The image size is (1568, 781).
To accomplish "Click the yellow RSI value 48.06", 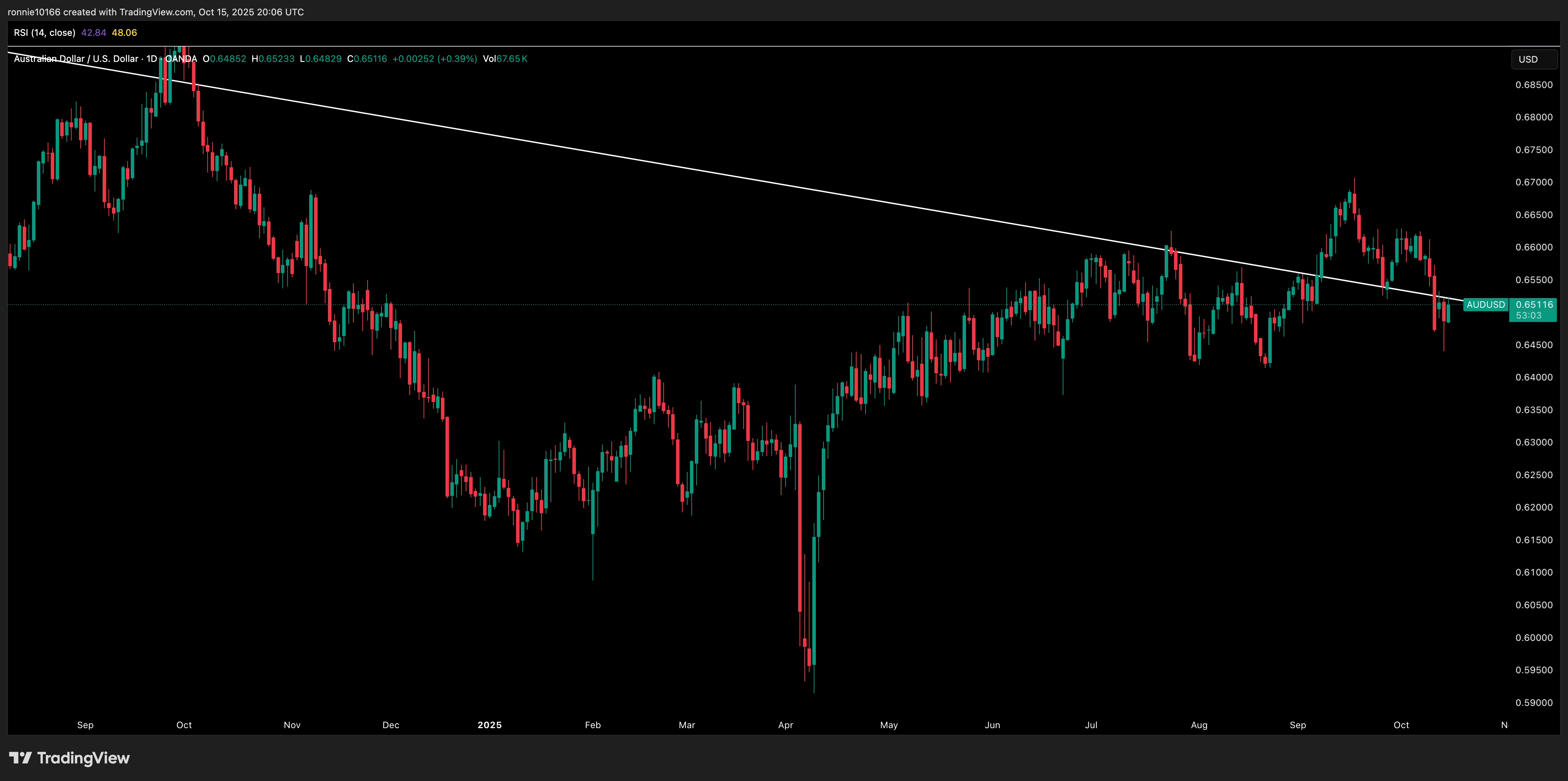I will click(124, 33).
